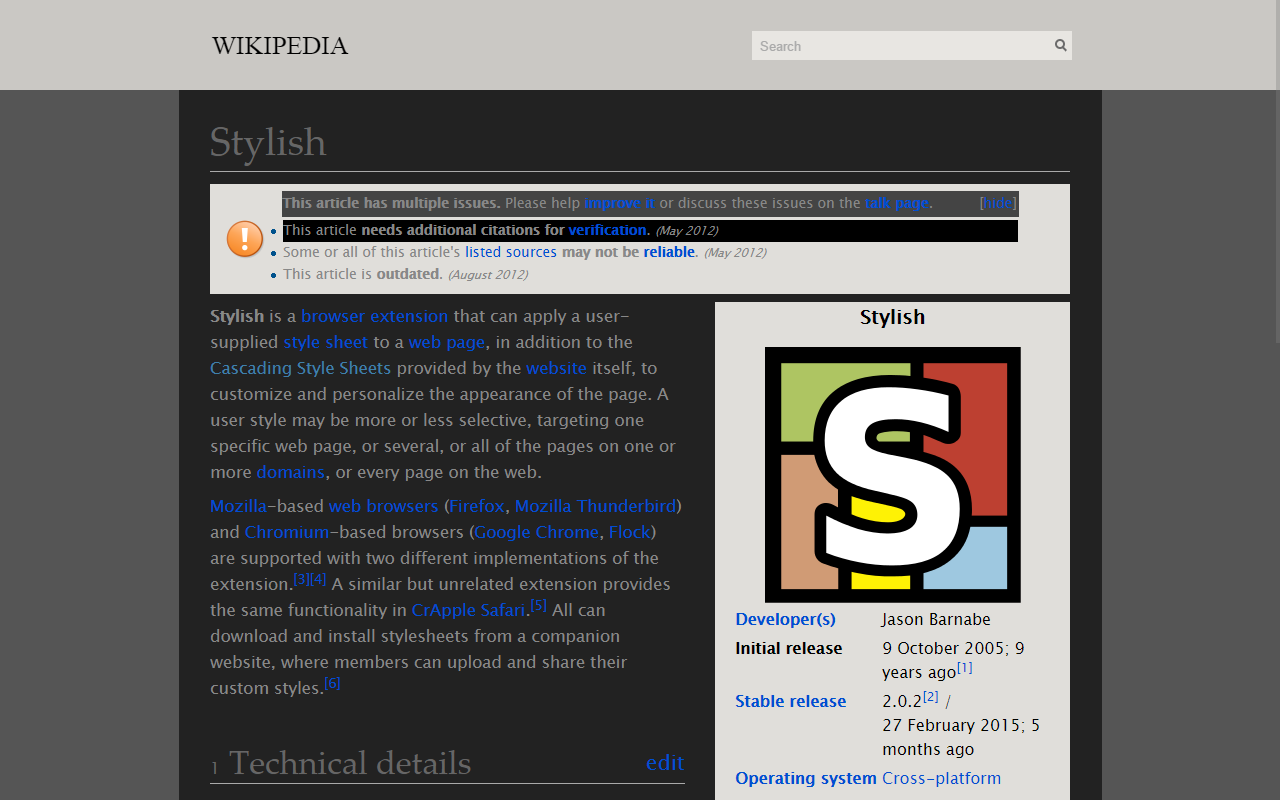
Task: Click the '(August 2012)' date note
Action: (x=487, y=275)
